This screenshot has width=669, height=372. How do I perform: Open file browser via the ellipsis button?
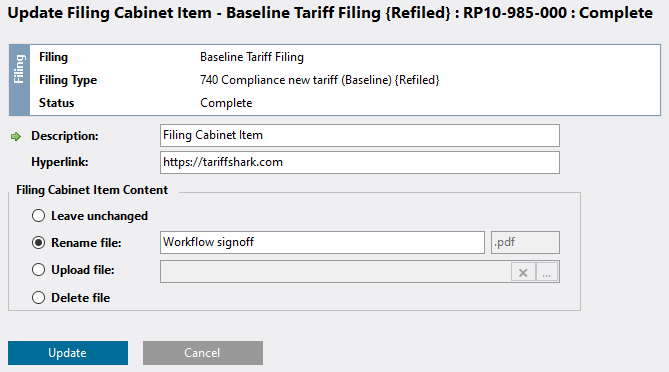(x=547, y=272)
